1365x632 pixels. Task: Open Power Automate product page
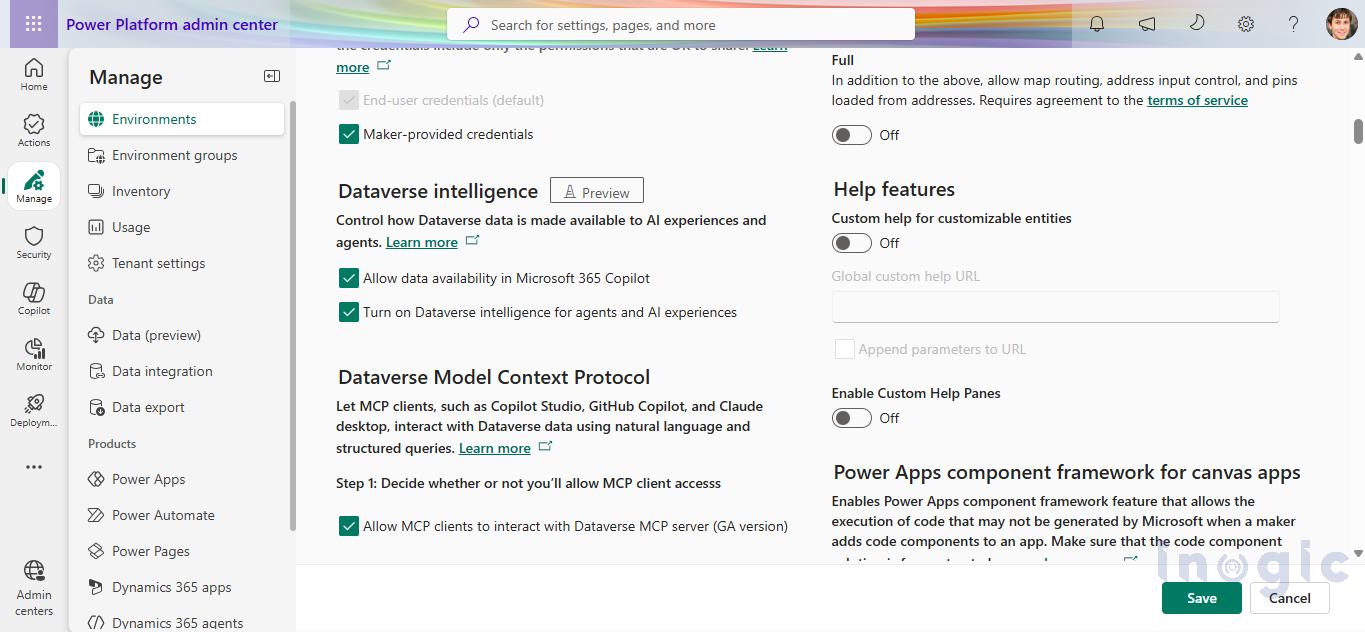coord(182,515)
